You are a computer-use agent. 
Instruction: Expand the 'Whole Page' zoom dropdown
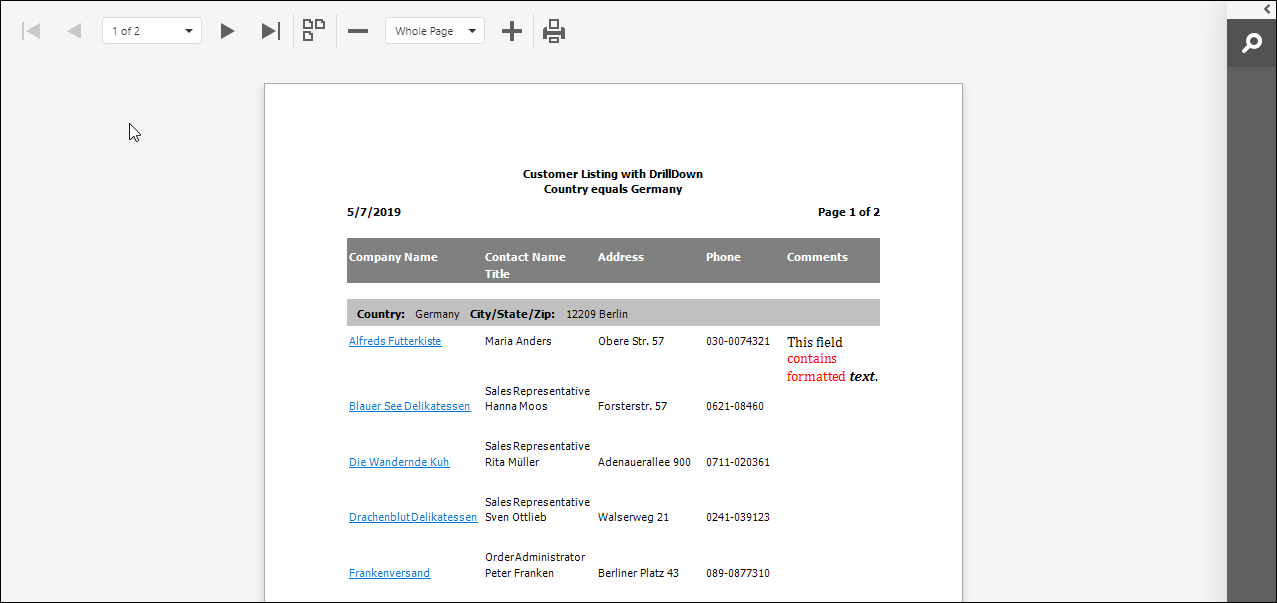point(435,31)
